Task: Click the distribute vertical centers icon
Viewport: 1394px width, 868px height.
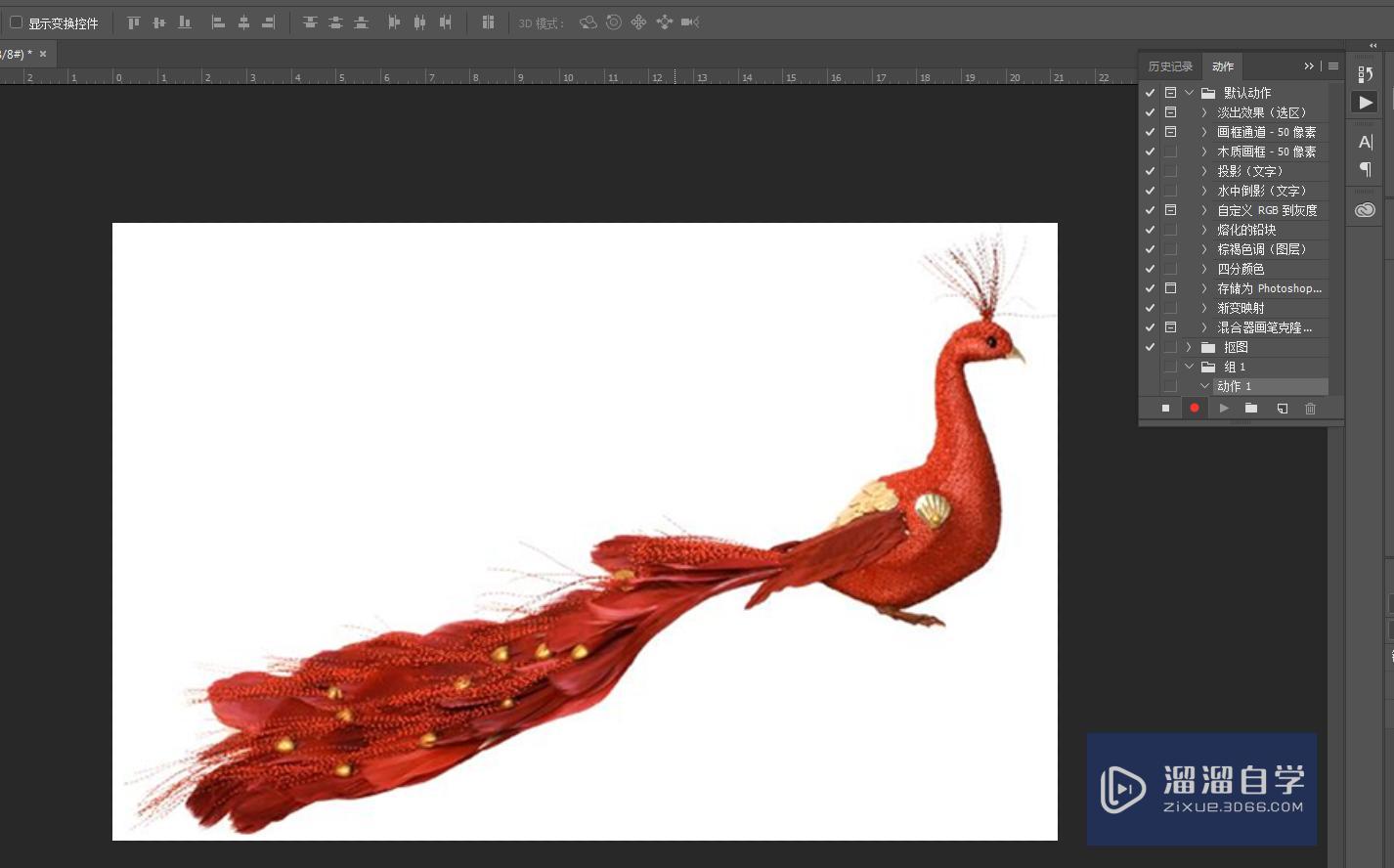Action: tap(335, 22)
